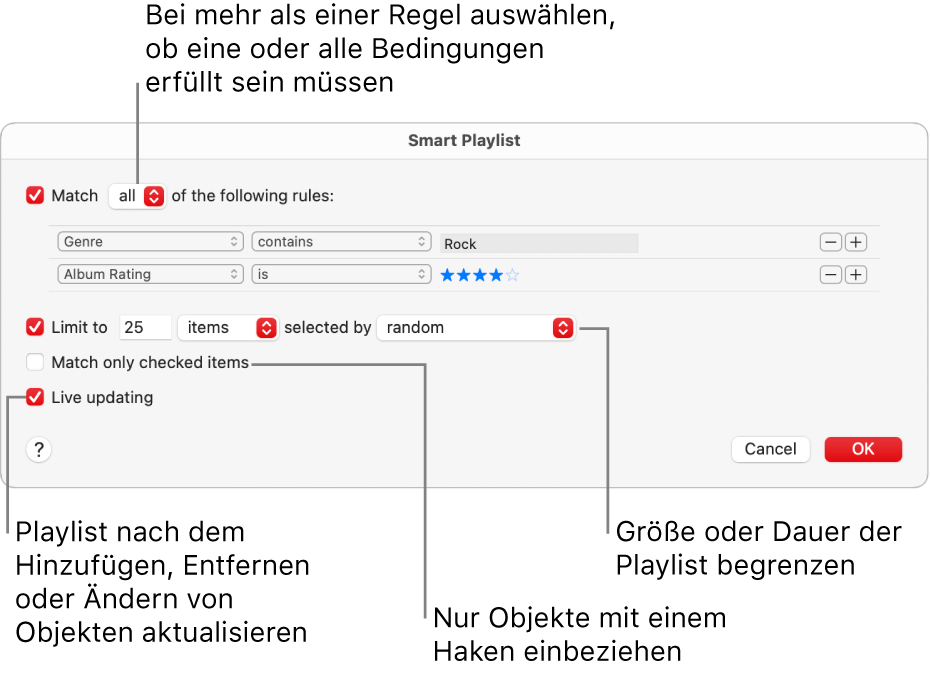Open the Genre field dropdown
Screen dimensions: 931x673
[x=151, y=242]
